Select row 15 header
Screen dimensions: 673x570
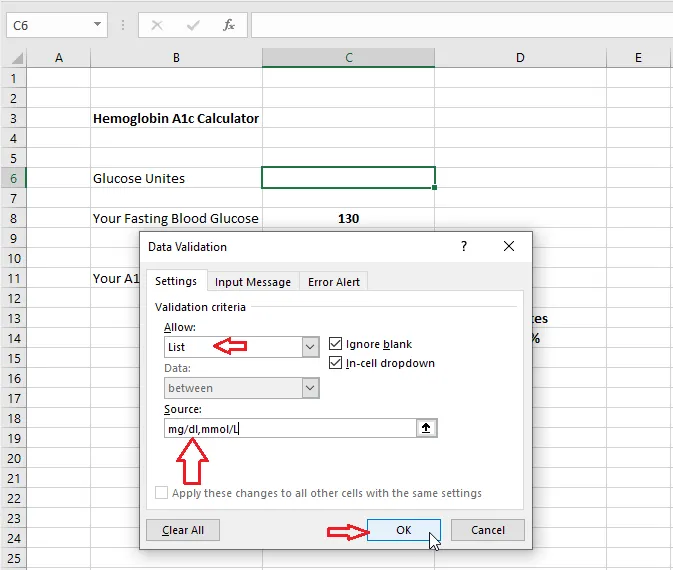(x=13, y=358)
